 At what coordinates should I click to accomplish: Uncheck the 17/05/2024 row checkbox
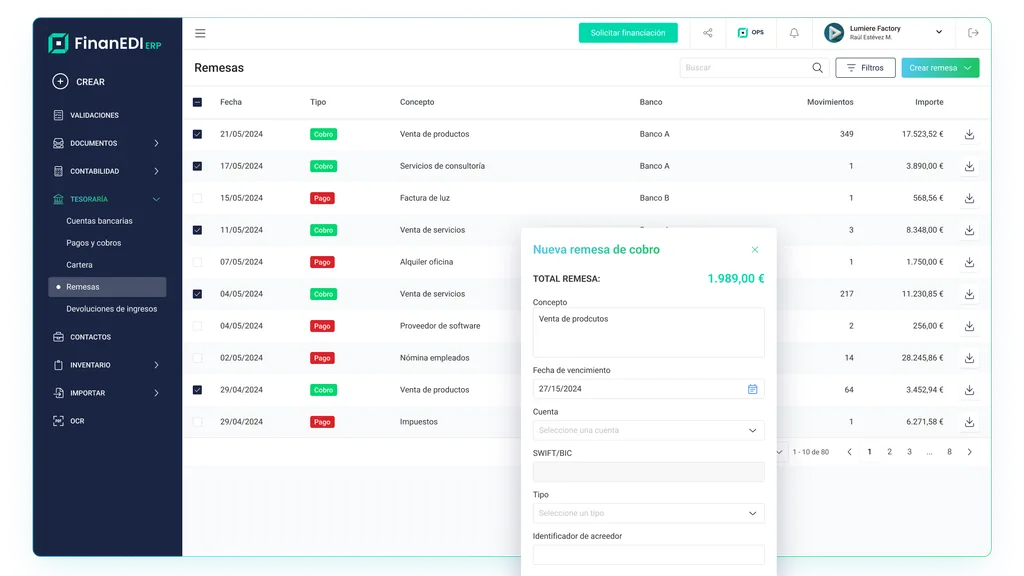(197, 167)
